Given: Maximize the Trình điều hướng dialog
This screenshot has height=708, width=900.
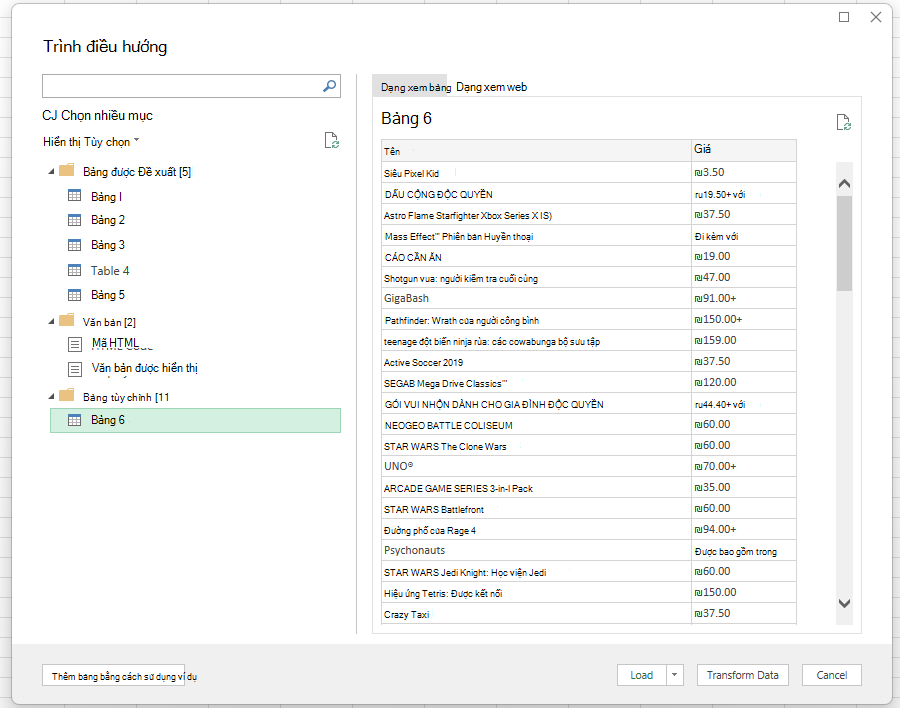Looking at the screenshot, I should pyautogui.click(x=844, y=17).
